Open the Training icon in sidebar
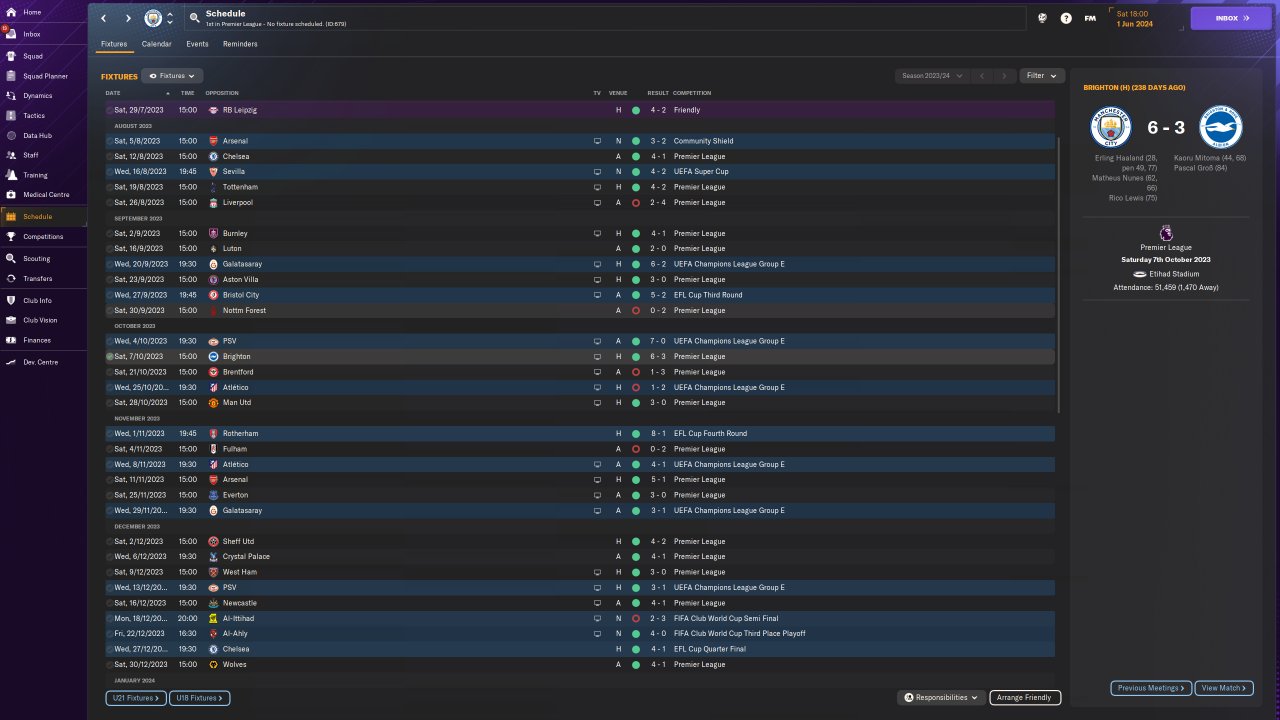 11,175
